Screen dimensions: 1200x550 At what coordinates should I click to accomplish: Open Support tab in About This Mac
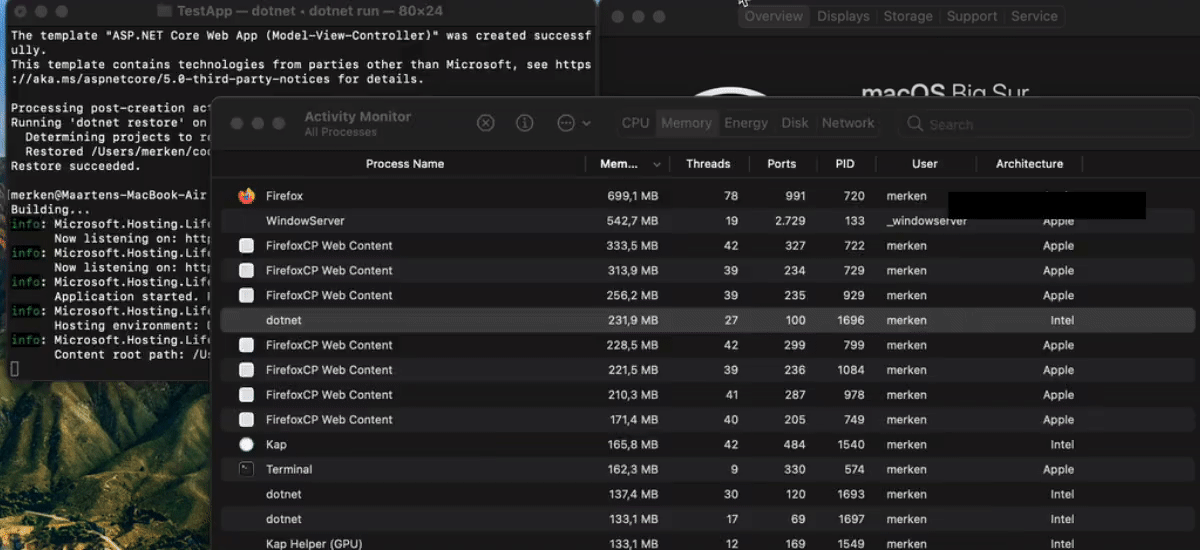coord(972,16)
